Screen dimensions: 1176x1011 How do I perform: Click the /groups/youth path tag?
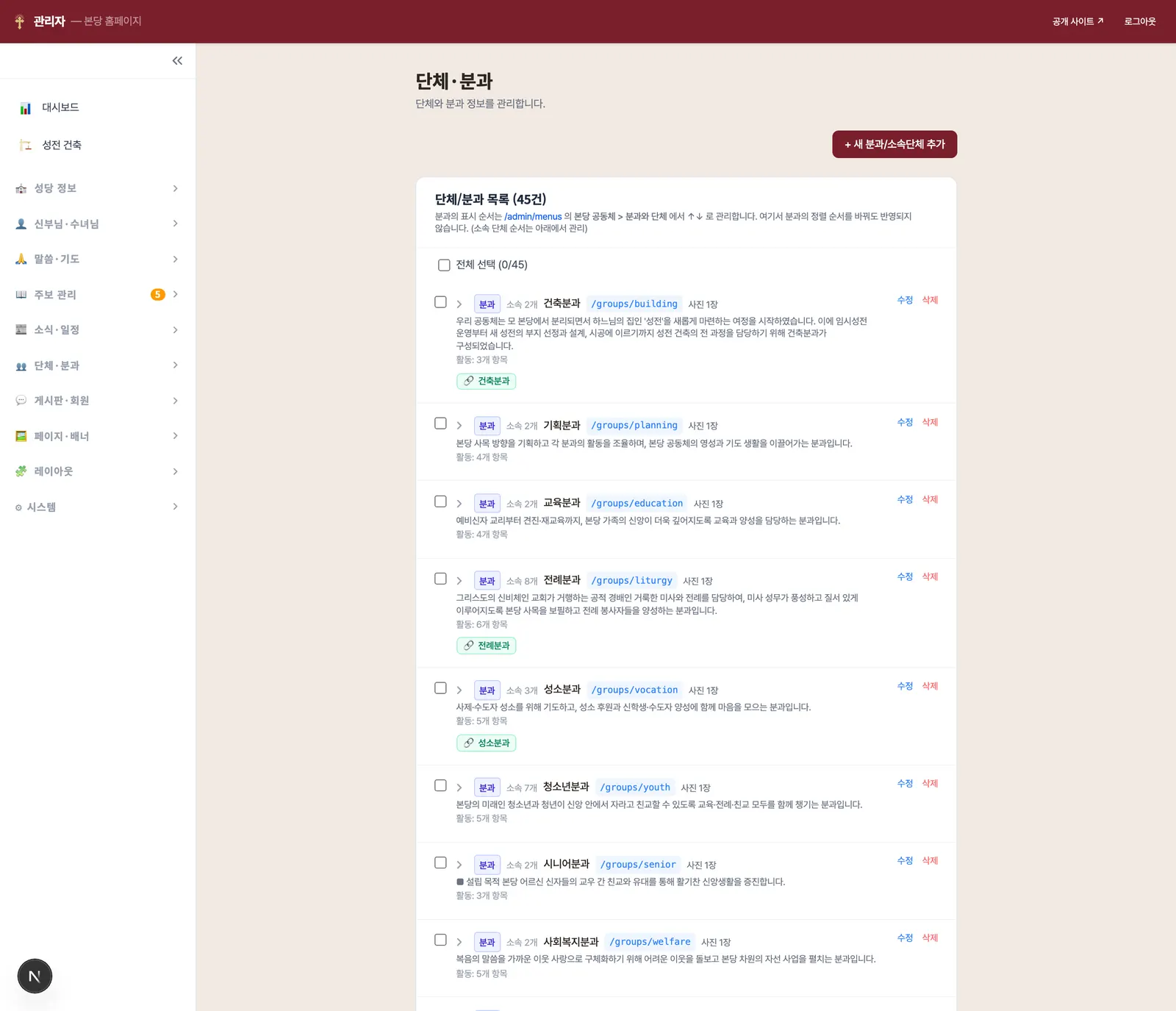(635, 787)
